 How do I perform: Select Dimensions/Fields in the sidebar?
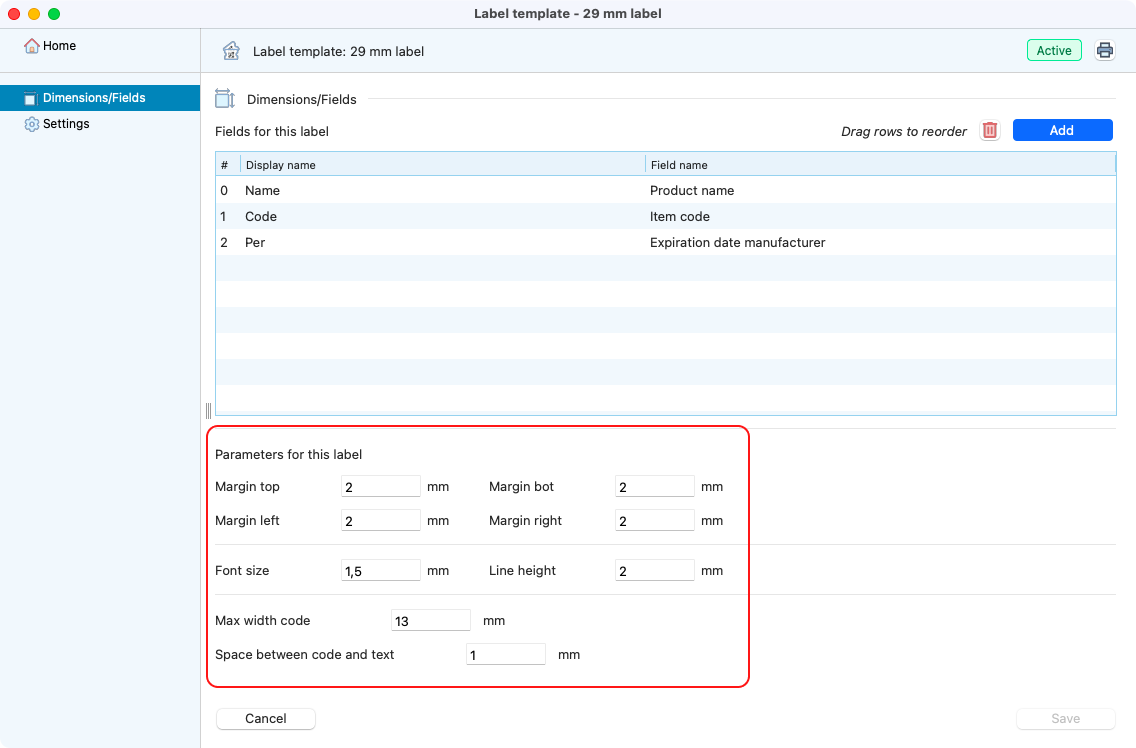100,98
